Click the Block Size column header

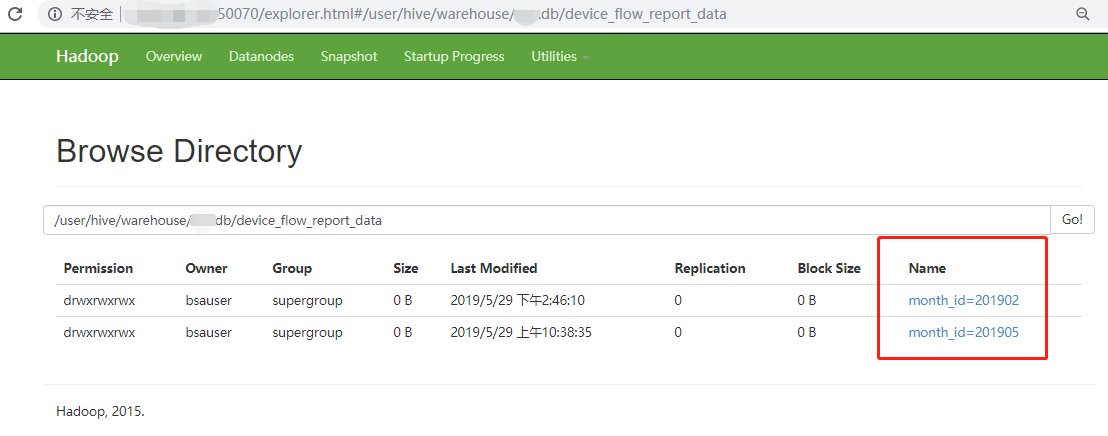click(829, 269)
